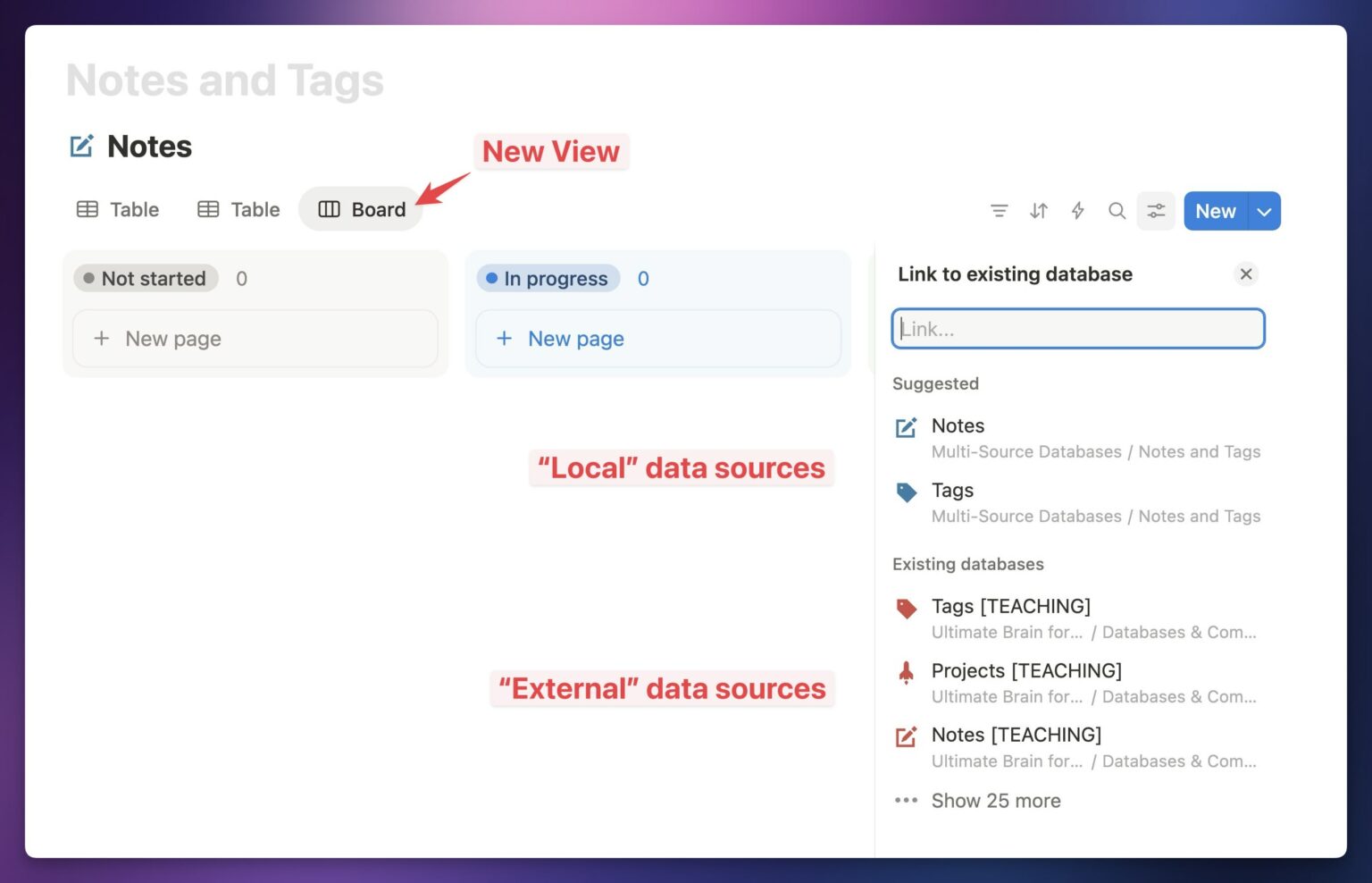Click the blue tag icon for Tags
The image size is (1372, 883).
(907, 492)
